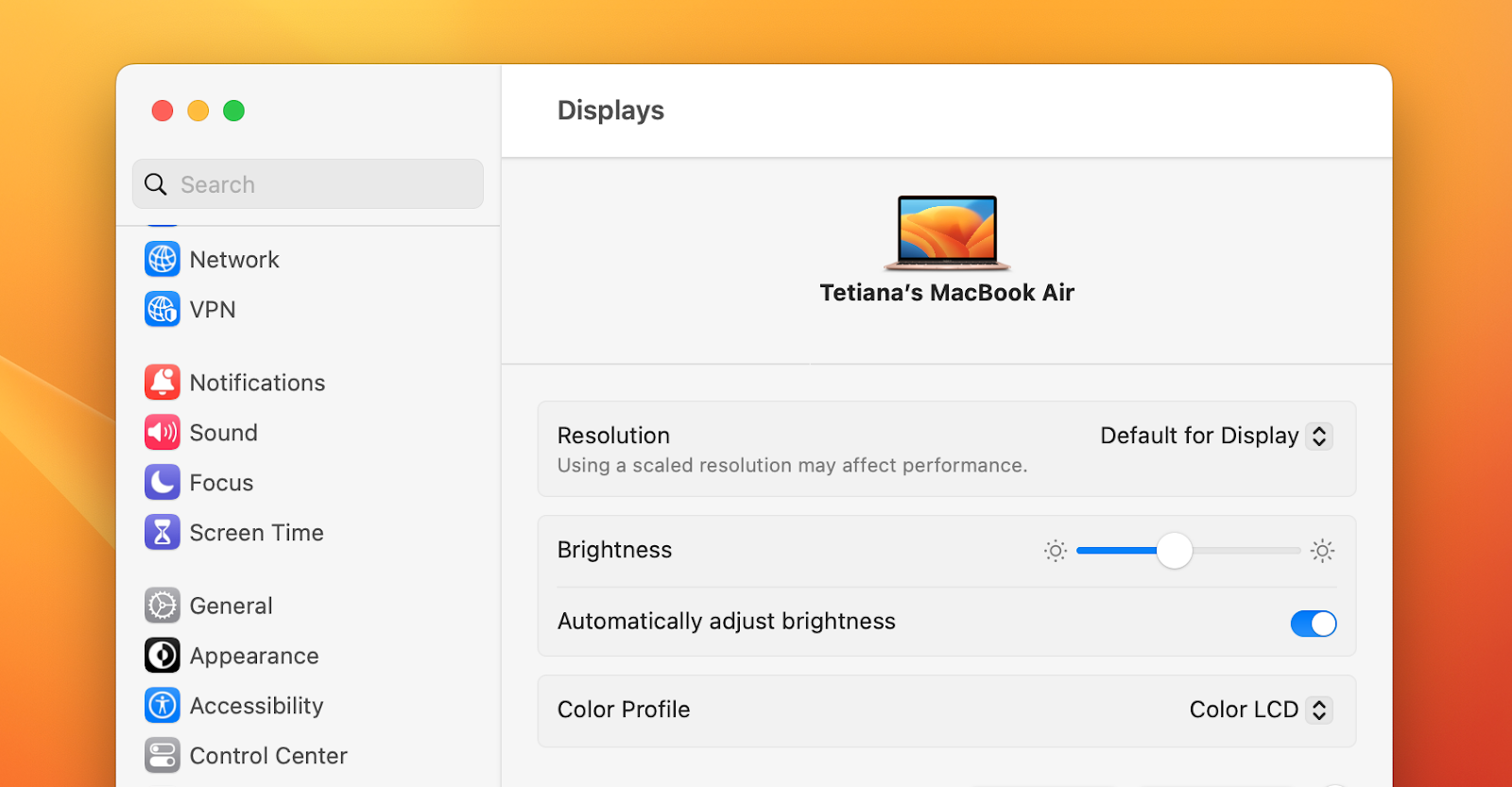Click the Color Profile label
The height and width of the screenshot is (787, 1512).
coord(624,710)
